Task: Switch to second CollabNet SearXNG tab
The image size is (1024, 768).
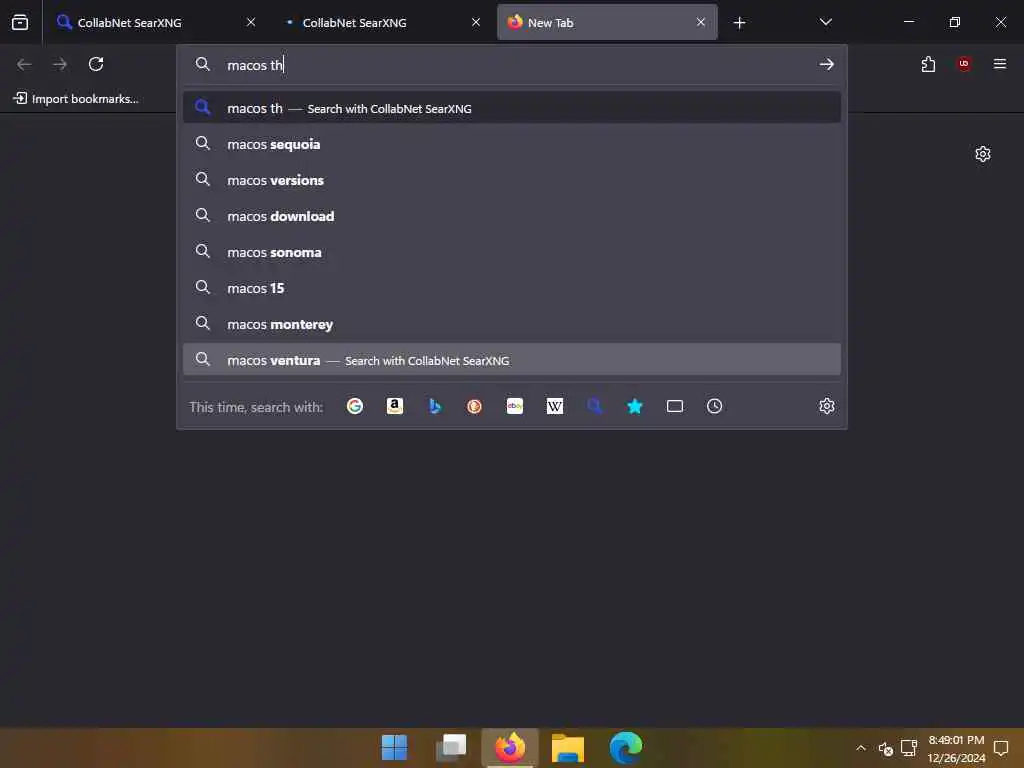Action: [380, 22]
